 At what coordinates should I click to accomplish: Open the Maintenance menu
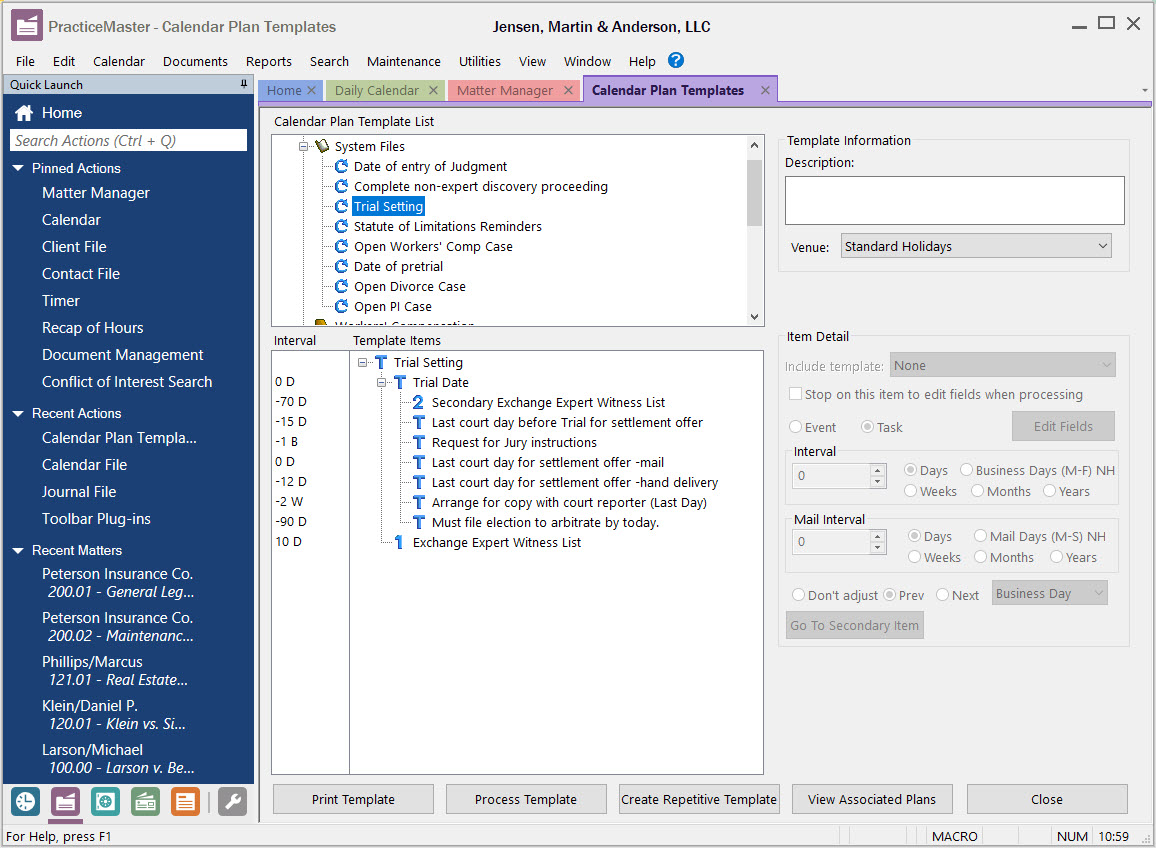[403, 61]
